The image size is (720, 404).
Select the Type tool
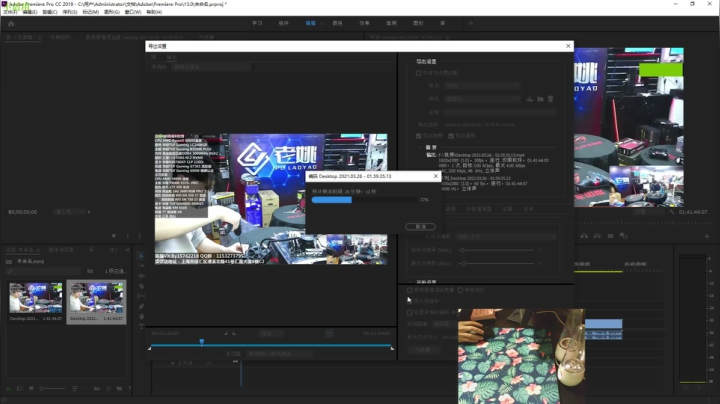coord(141,326)
